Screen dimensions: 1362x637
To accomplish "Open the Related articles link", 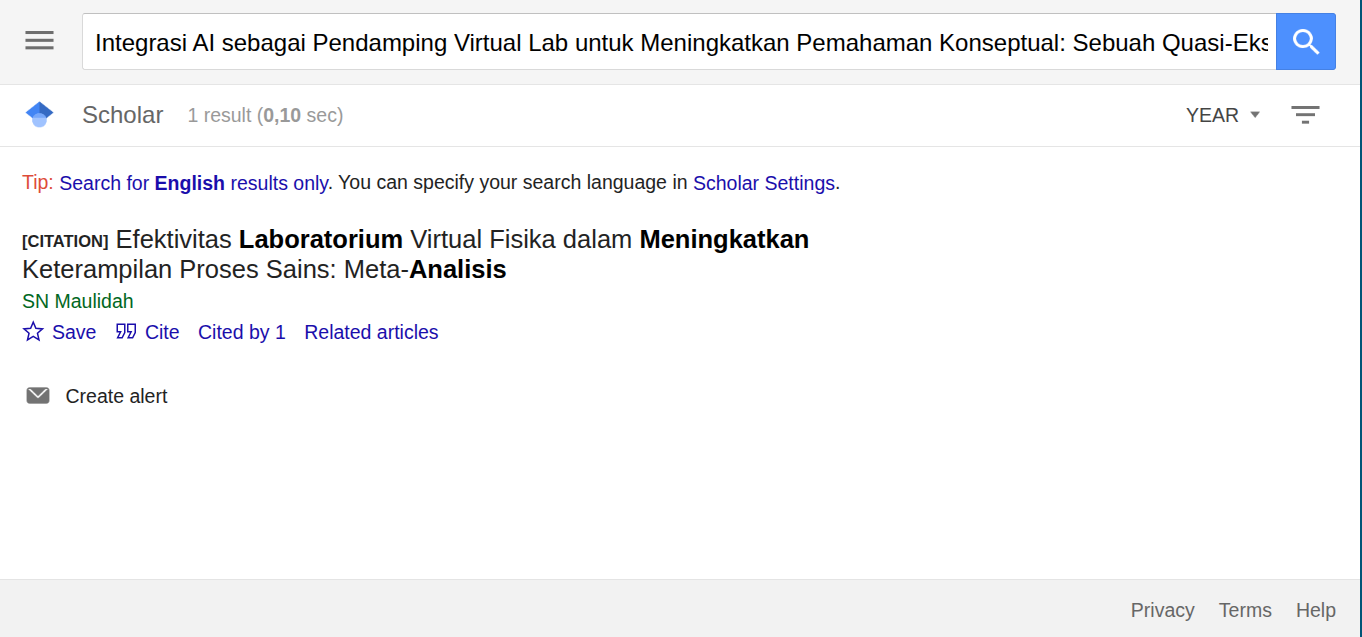I will 371,332.
